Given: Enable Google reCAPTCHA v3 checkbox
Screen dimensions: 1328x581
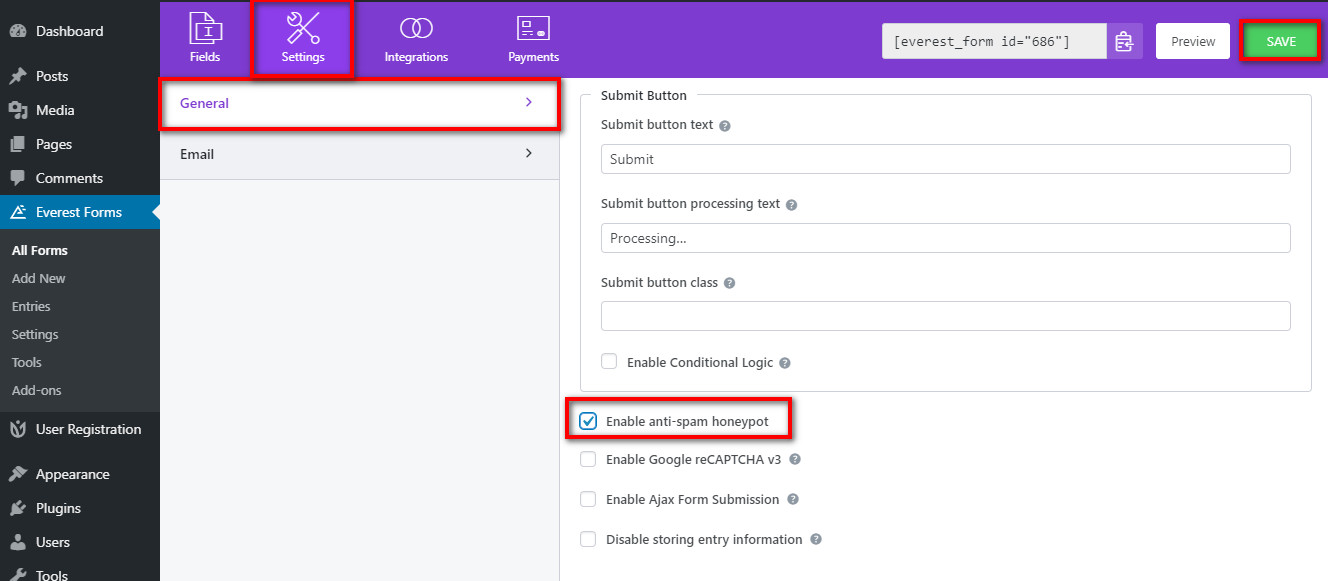Looking at the screenshot, I should [588, 459].
